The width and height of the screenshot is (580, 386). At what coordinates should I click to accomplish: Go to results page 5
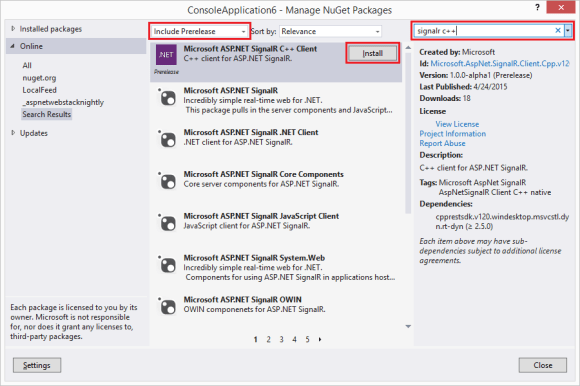307,339
